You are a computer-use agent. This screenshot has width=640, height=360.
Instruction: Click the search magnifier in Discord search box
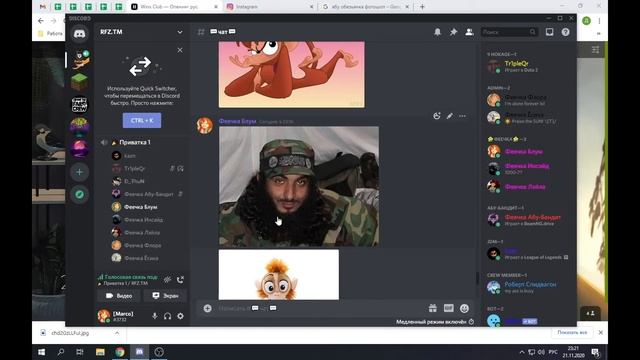[x=532, y=32]
